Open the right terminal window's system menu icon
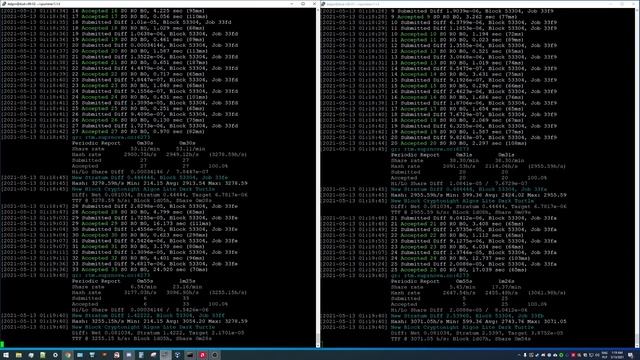The width and height of the screenshot is (640, 360). (324, 4)
